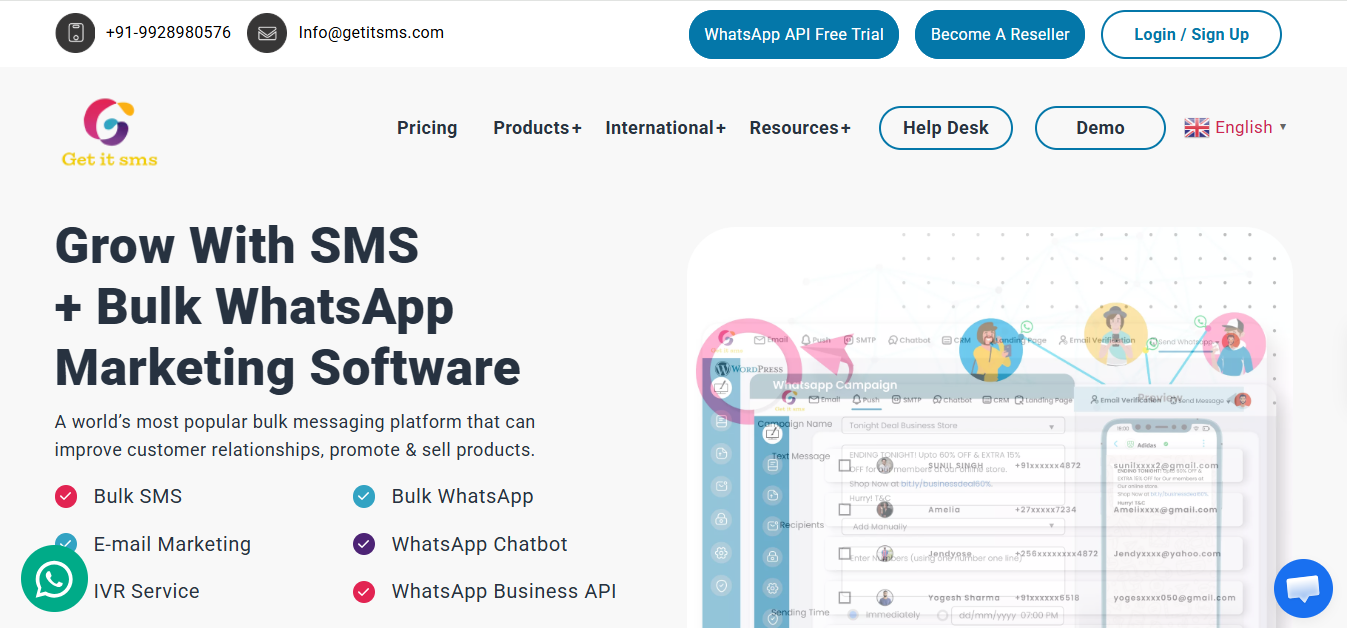This screenshot has height=628, width=1347.
Task: Click sunilxxxx2@gmail.com in the illustration
Action: [1166, 465]
